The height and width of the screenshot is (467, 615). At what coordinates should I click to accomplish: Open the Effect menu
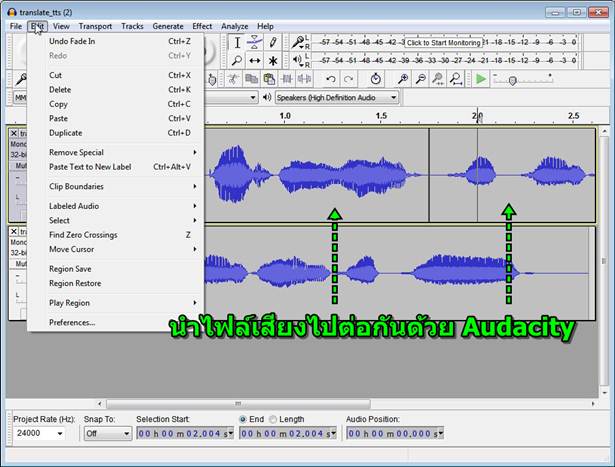[202, 26]
